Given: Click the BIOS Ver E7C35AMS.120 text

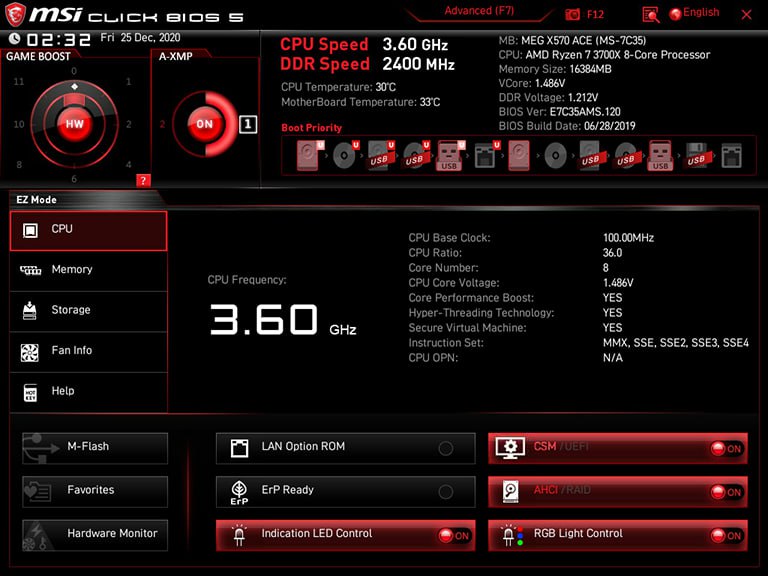Looking at the screenshot, I should [559, 112].
